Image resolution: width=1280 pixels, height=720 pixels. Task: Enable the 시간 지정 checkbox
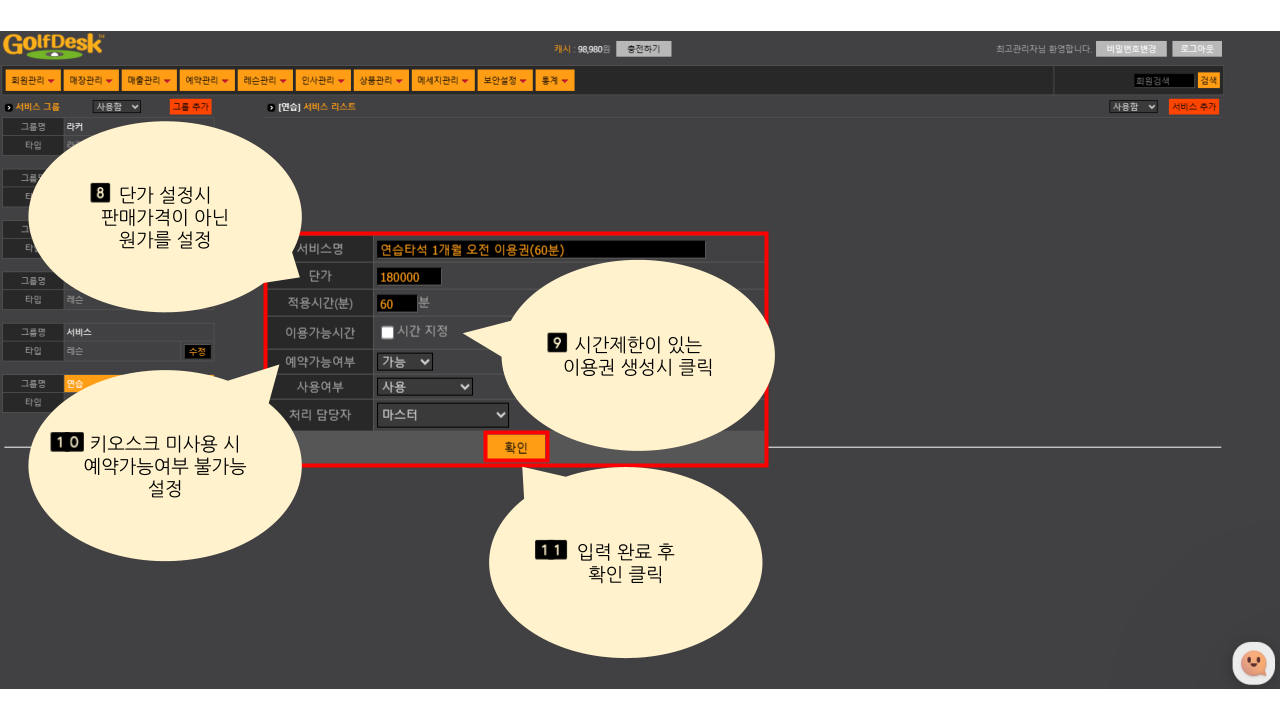[x=387, y=332]
